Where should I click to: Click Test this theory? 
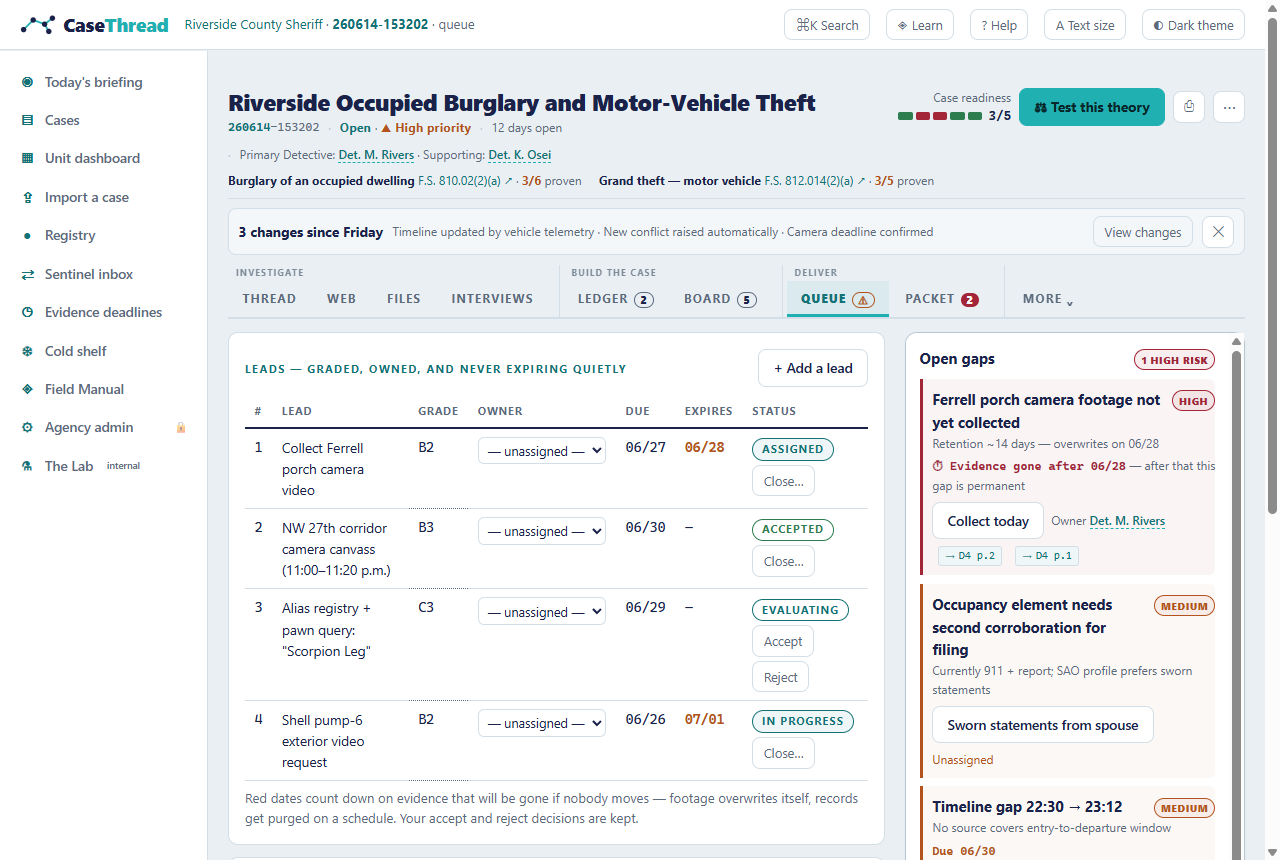point(1092,107)
